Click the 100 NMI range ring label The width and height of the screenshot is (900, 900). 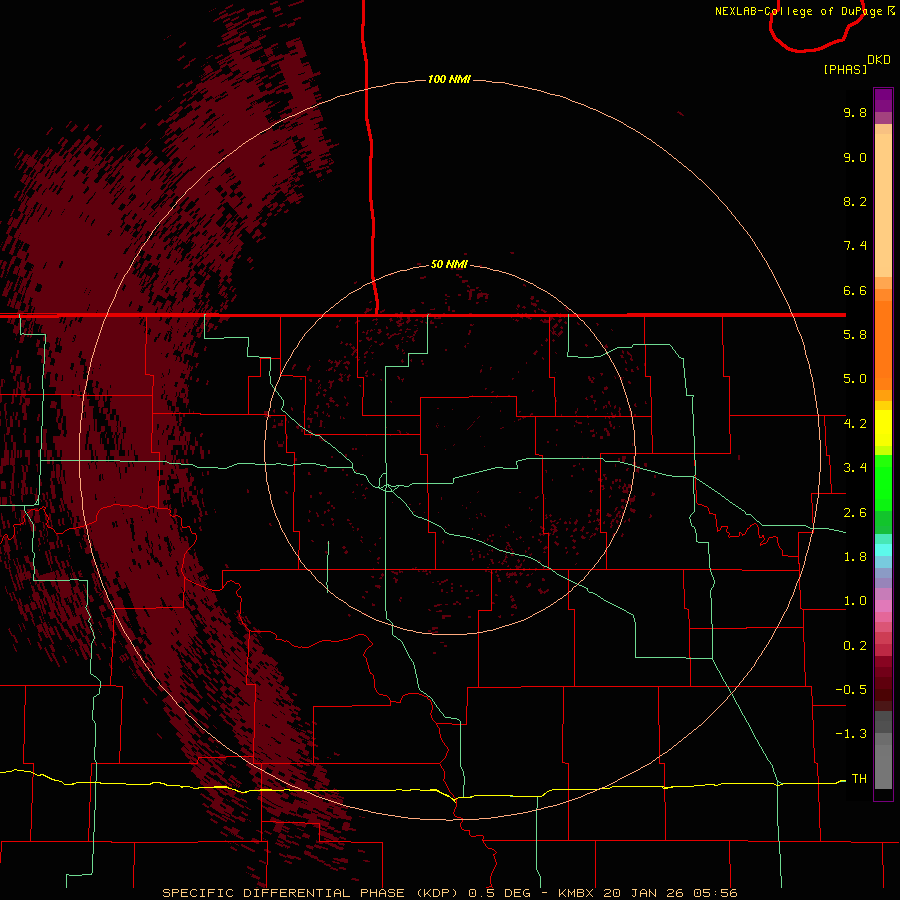point(449,79)
